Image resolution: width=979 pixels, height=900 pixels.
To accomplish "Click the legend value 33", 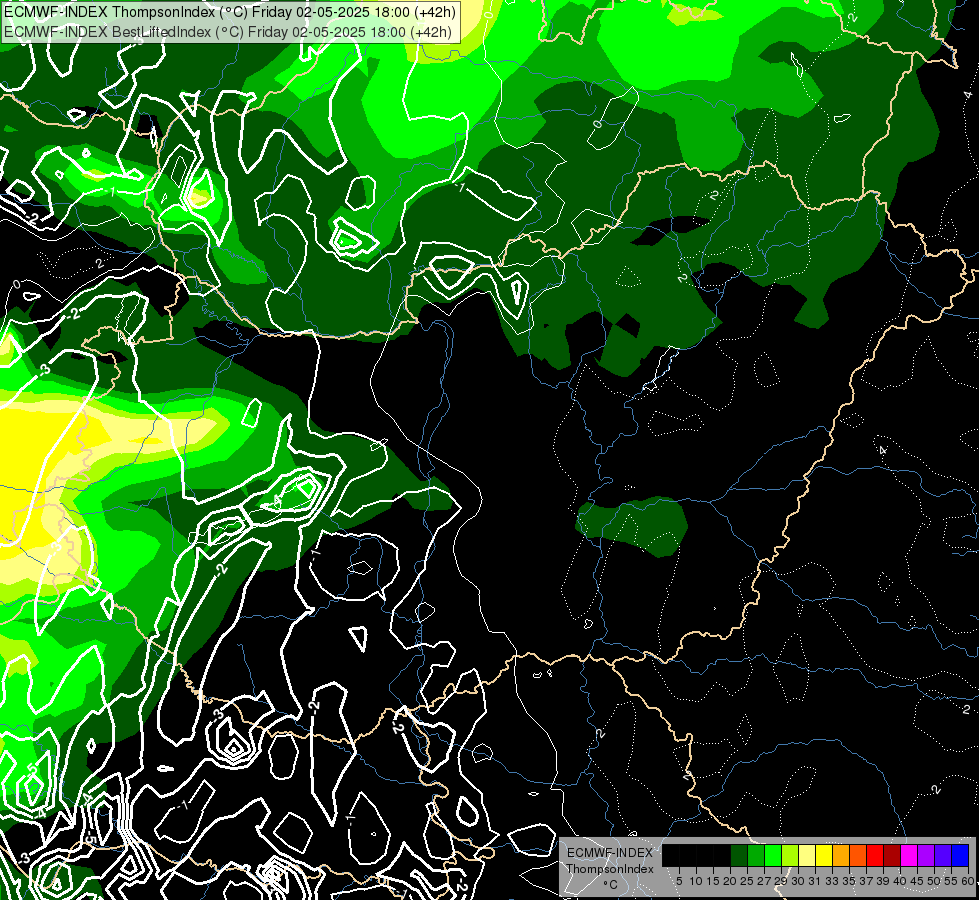I will 832,881.
